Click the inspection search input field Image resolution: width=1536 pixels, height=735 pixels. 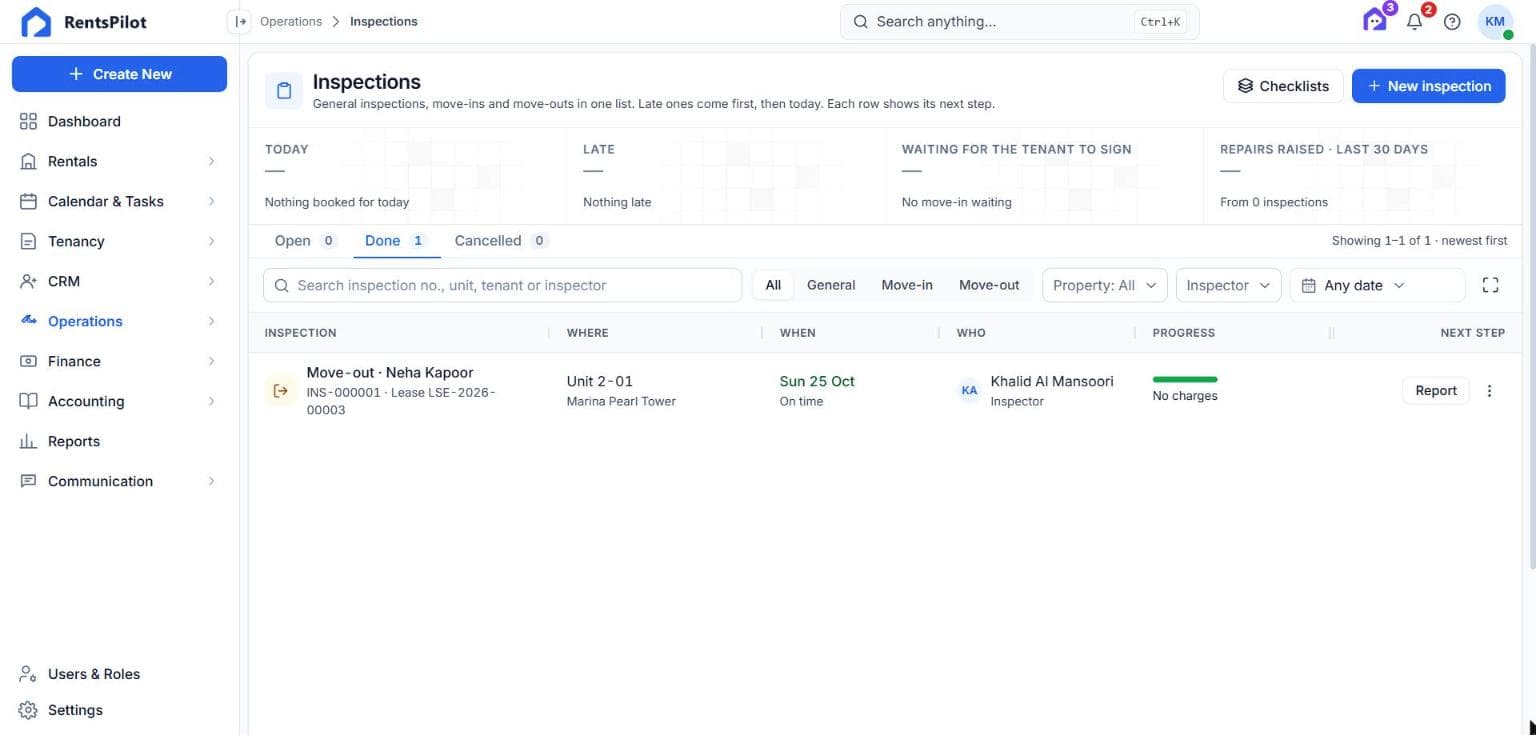503,285
